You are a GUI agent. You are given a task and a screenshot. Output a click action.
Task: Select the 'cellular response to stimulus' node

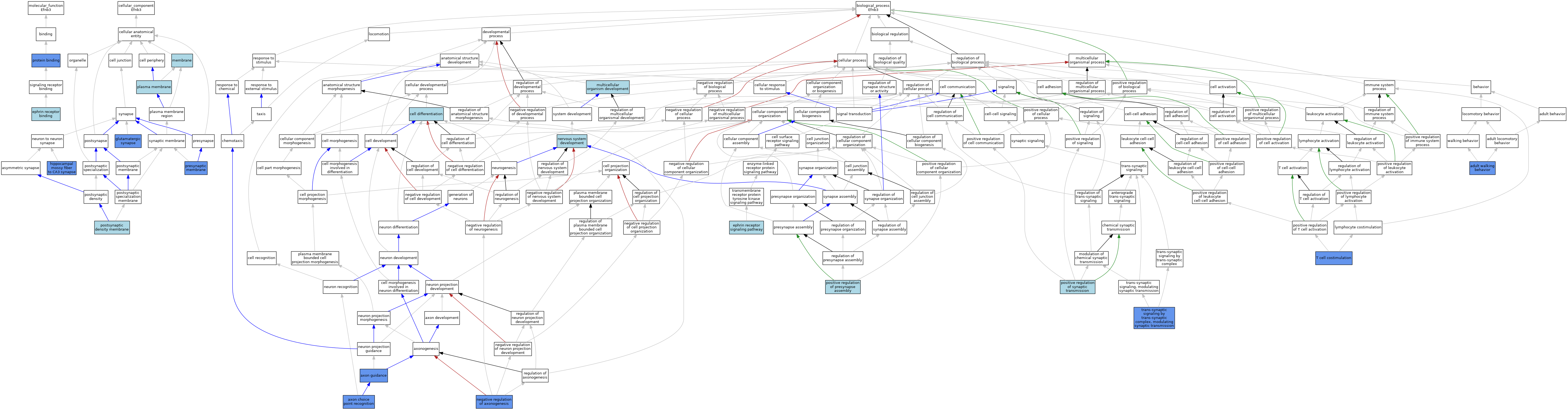(769, 87)
